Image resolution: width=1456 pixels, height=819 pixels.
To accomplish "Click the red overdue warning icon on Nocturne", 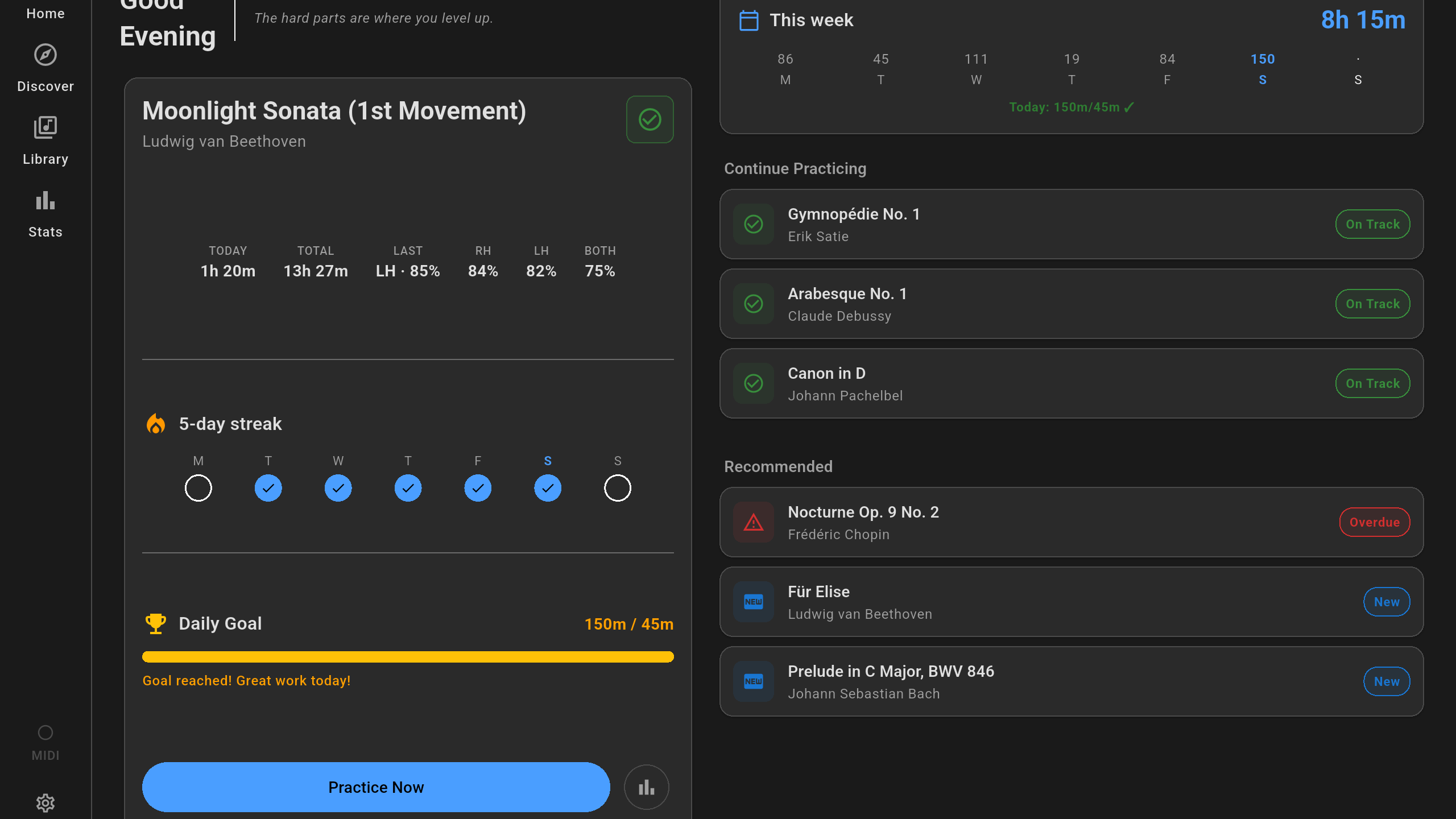I will 753,522.
